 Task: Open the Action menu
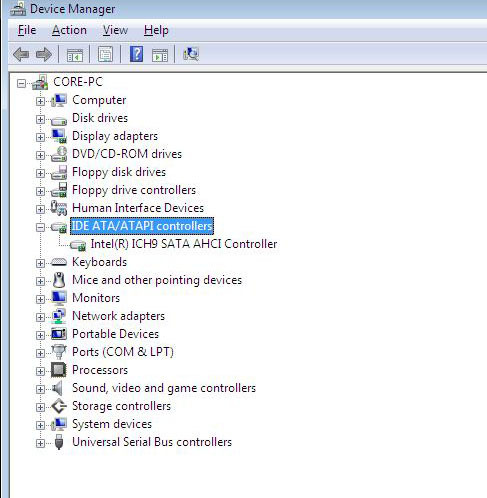(69, 30)
